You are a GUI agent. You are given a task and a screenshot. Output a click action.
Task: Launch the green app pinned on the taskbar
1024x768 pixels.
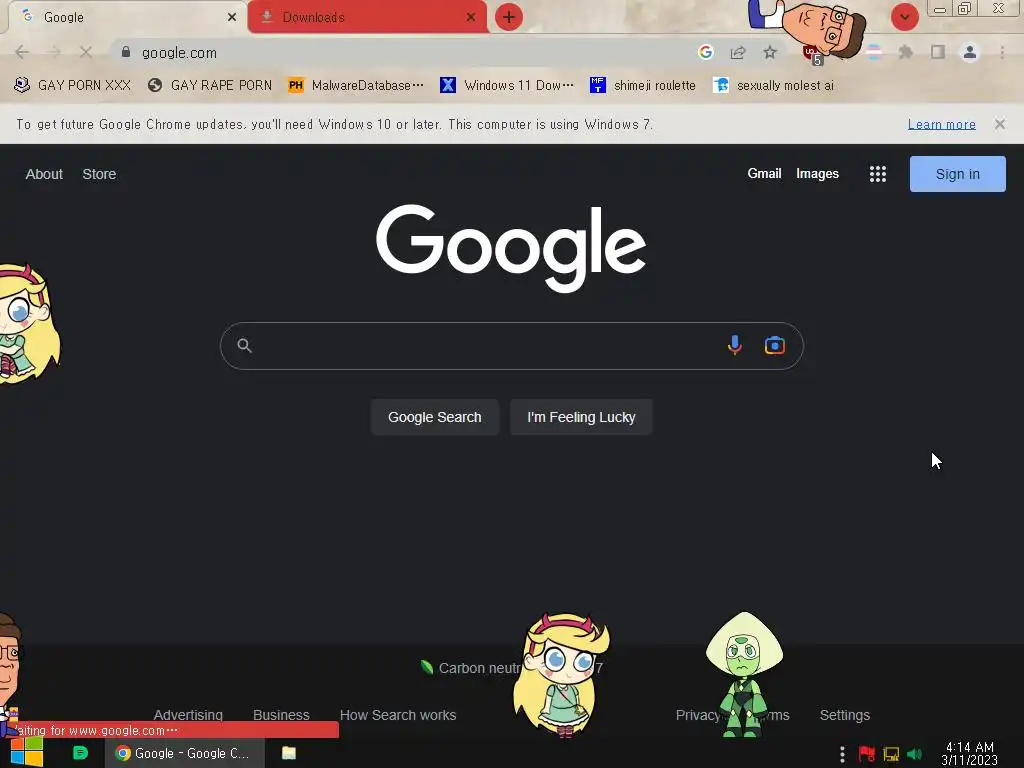tap(80, 753)
